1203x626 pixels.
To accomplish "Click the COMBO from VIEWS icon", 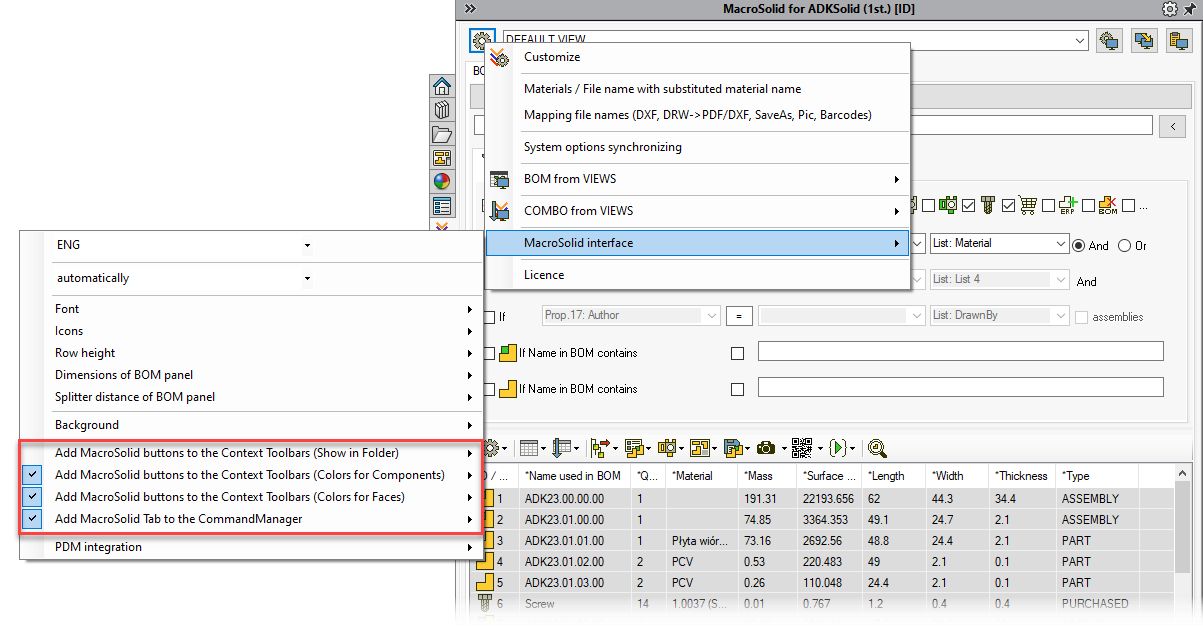I will tap(500, 211).
